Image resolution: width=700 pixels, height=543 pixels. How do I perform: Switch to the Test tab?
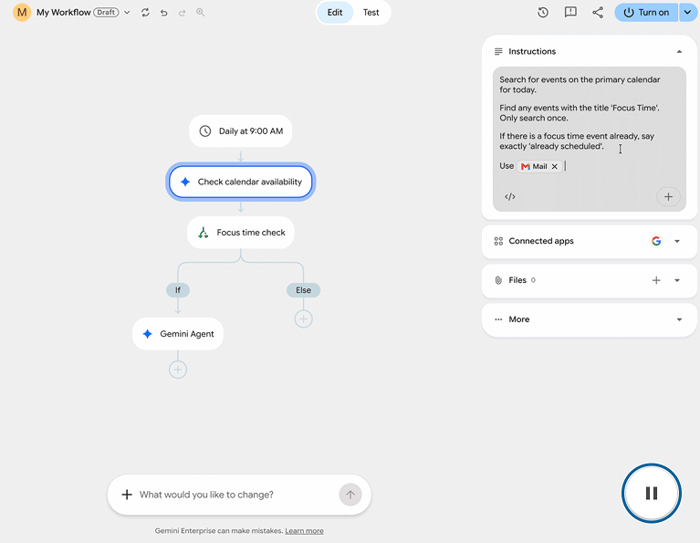(x=371, y=13)
